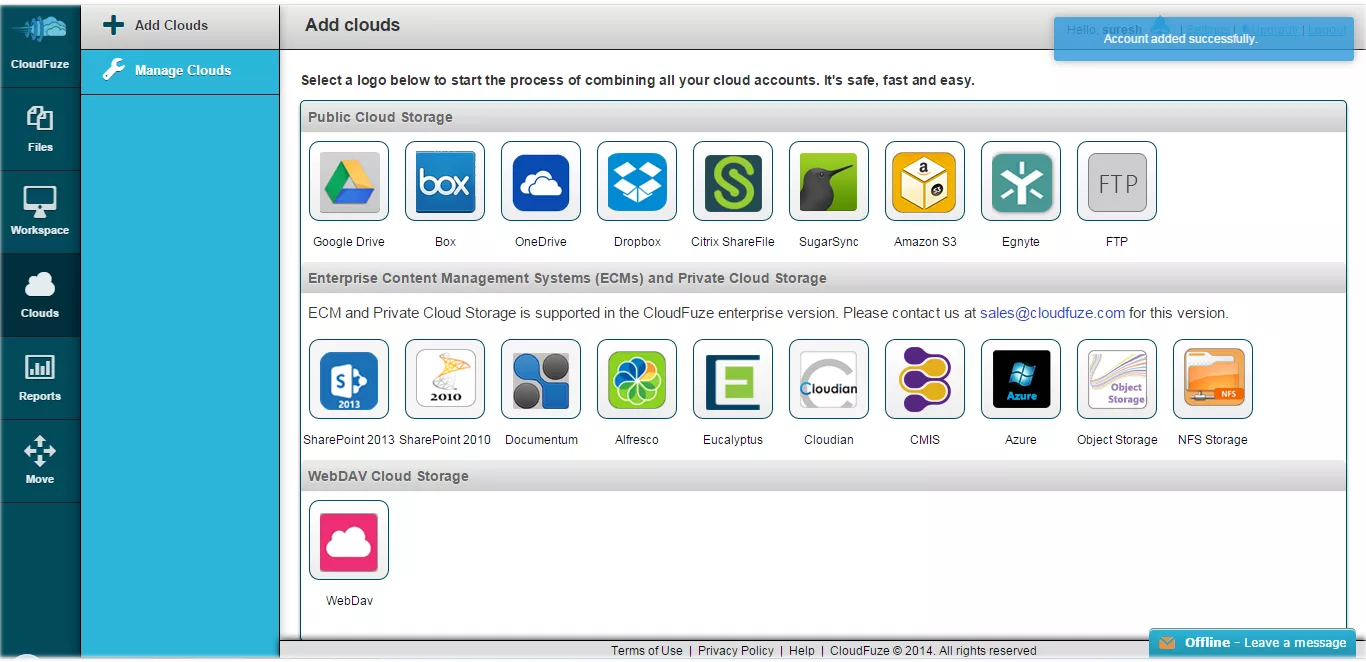Click the SugarSync hummingbird icon
Viewport: 1366px width, 662px height.
click(x=829, y=181)
